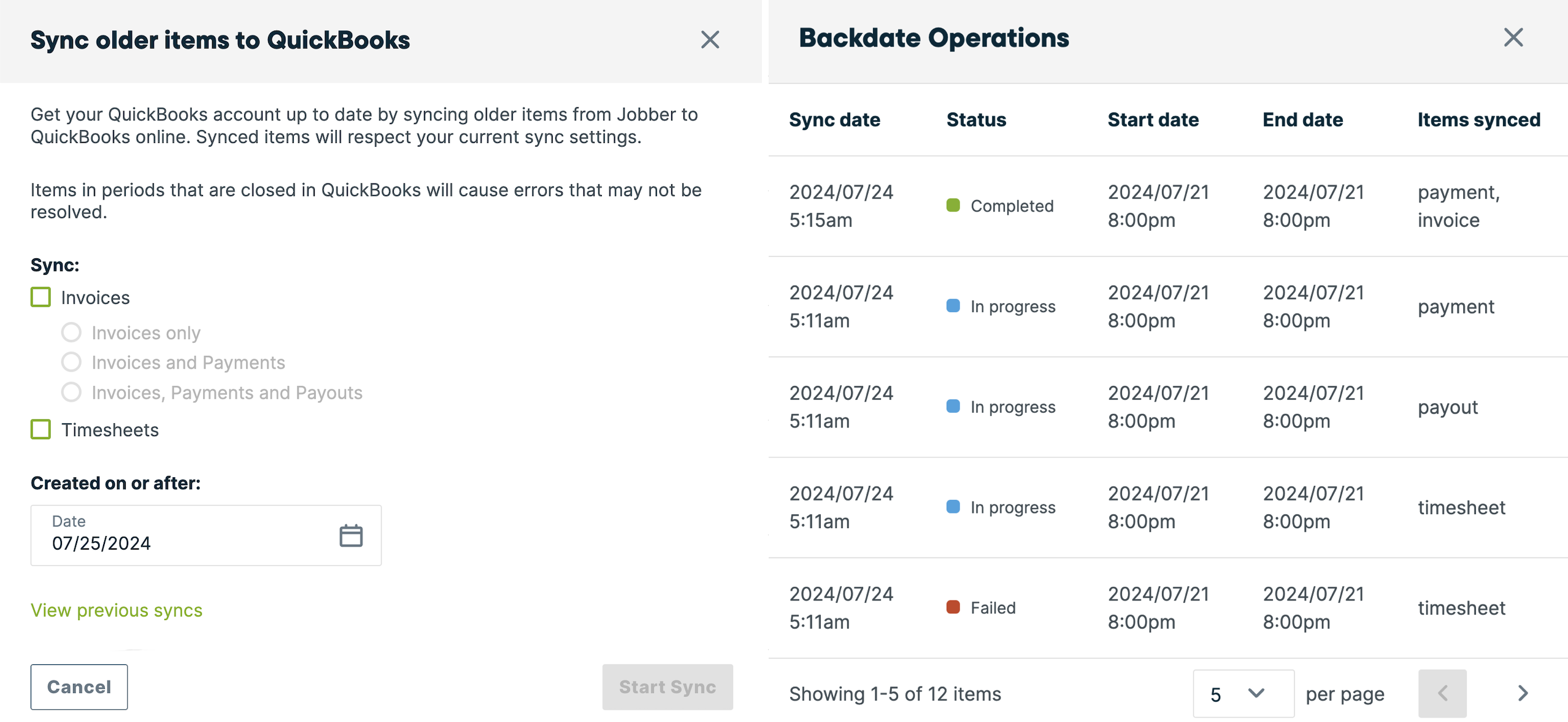
Task: Sort by the Sync date column header
Action: pyautogui.click(x=835, y=119)
